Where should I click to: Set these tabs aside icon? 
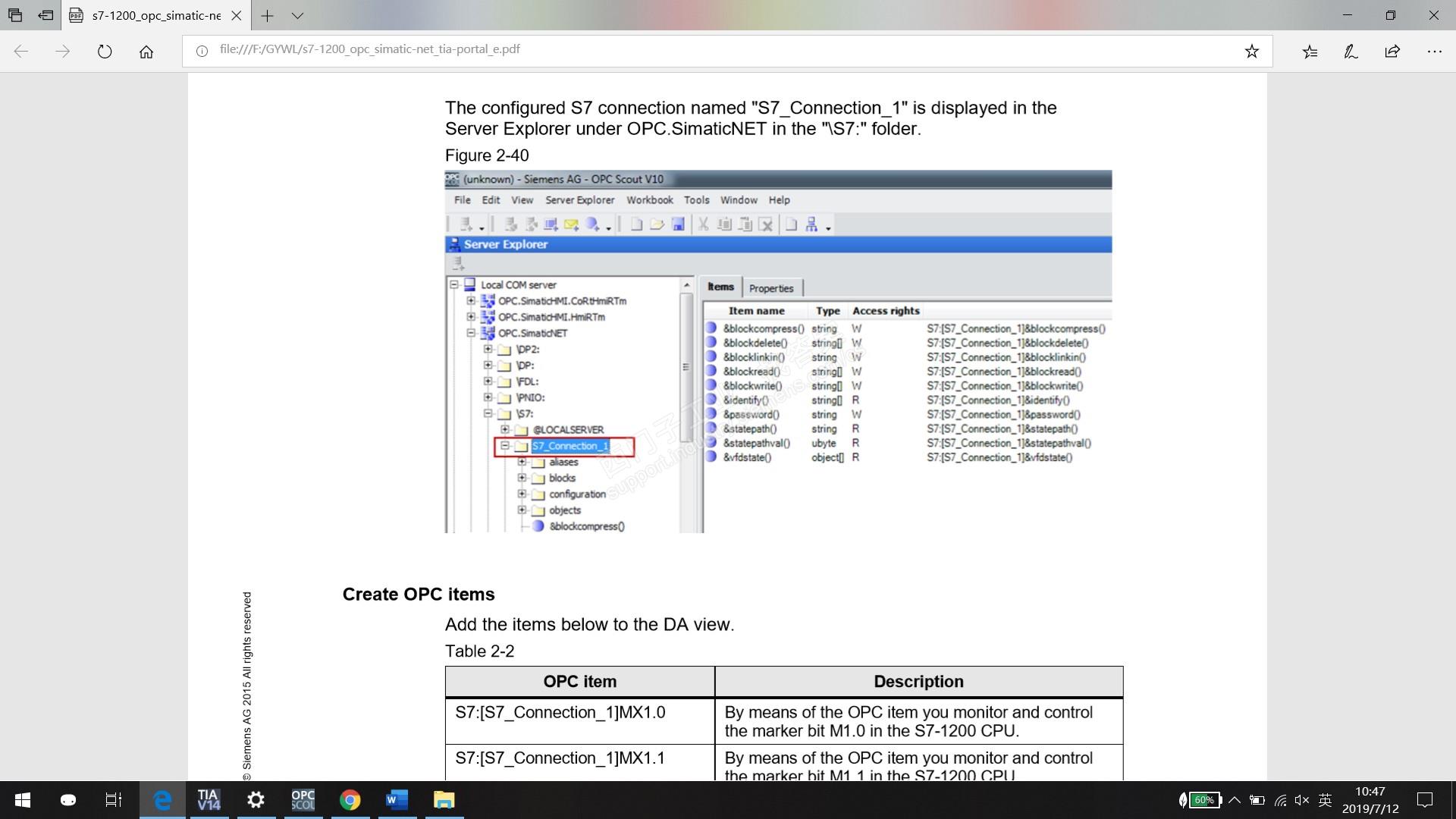click(x=45, y=15)
